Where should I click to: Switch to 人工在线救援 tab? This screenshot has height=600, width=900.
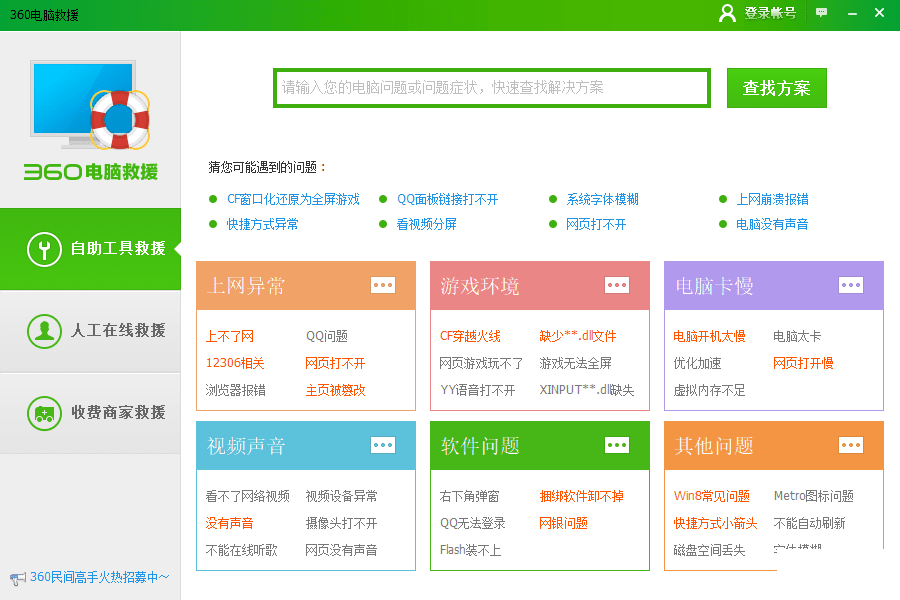(x=90, y=331)
